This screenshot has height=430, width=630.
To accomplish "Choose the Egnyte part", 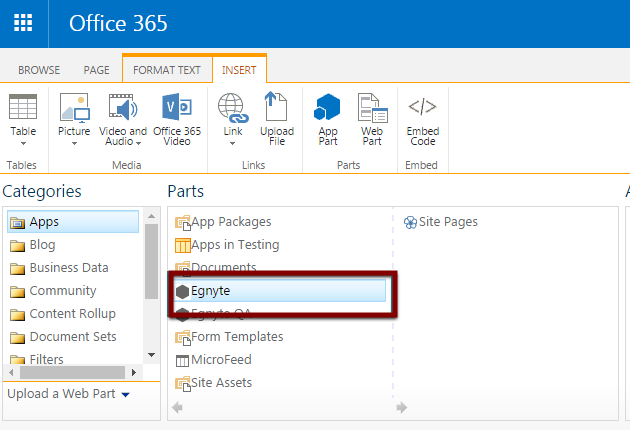I will tap(280, 291).
